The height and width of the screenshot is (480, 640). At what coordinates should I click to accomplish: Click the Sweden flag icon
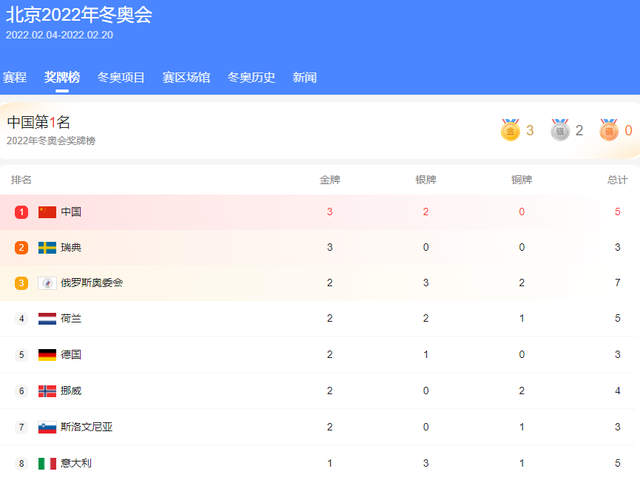coord(47,247)
